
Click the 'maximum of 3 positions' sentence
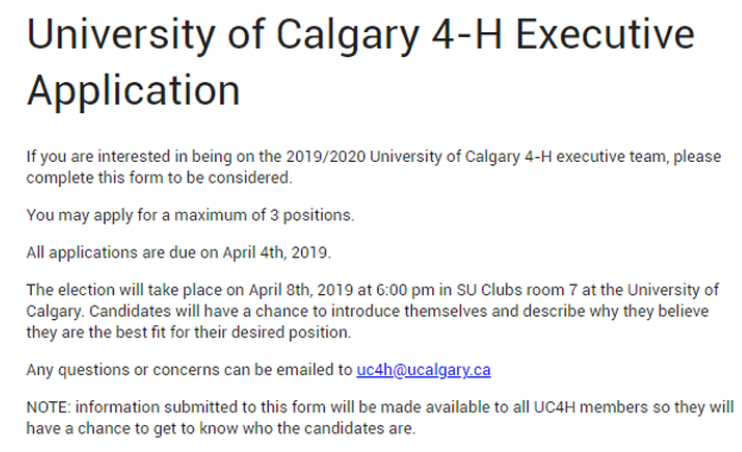(x=190, y=215)
